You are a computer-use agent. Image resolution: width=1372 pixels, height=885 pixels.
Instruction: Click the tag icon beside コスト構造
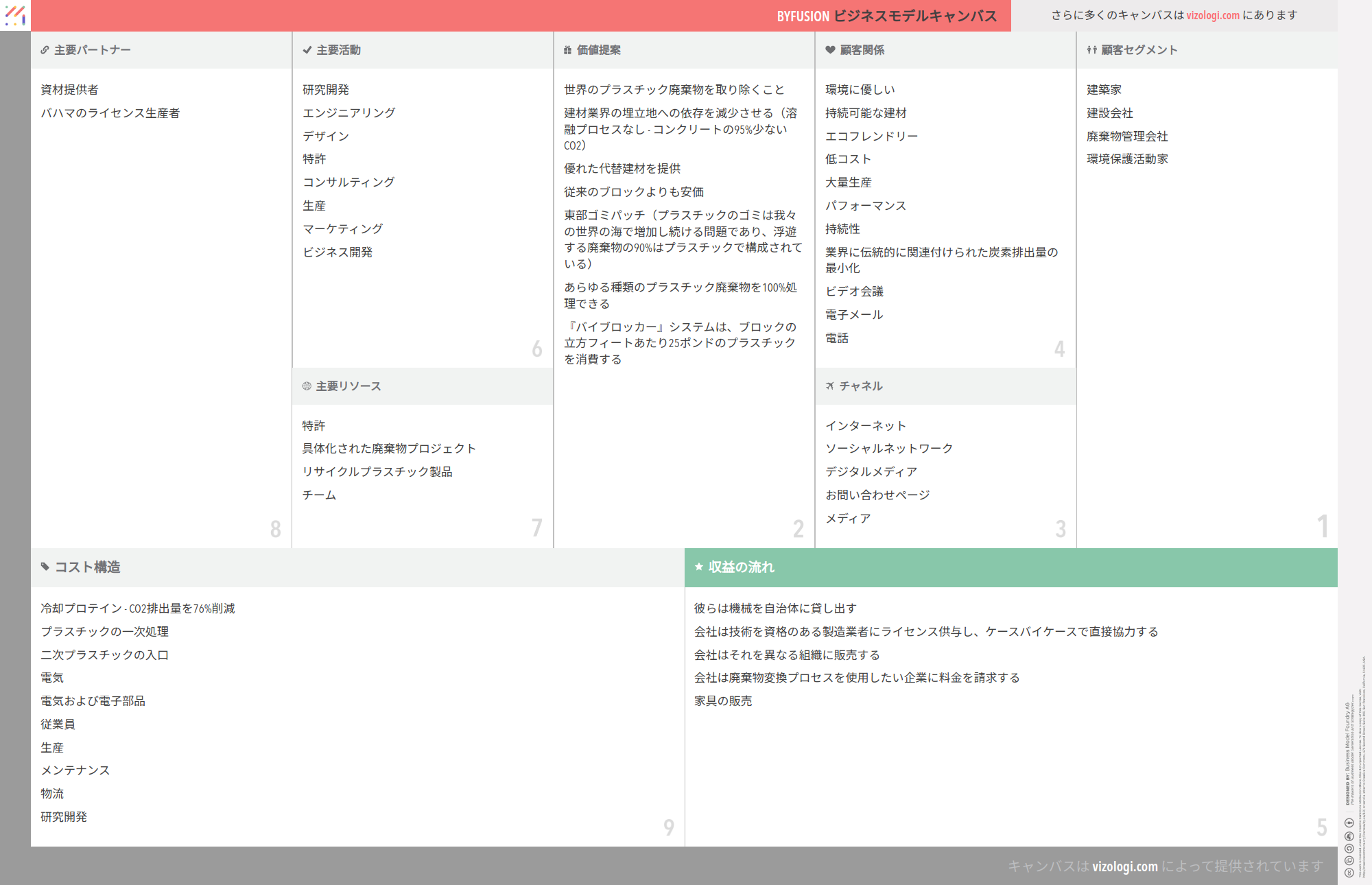[45, 567]
